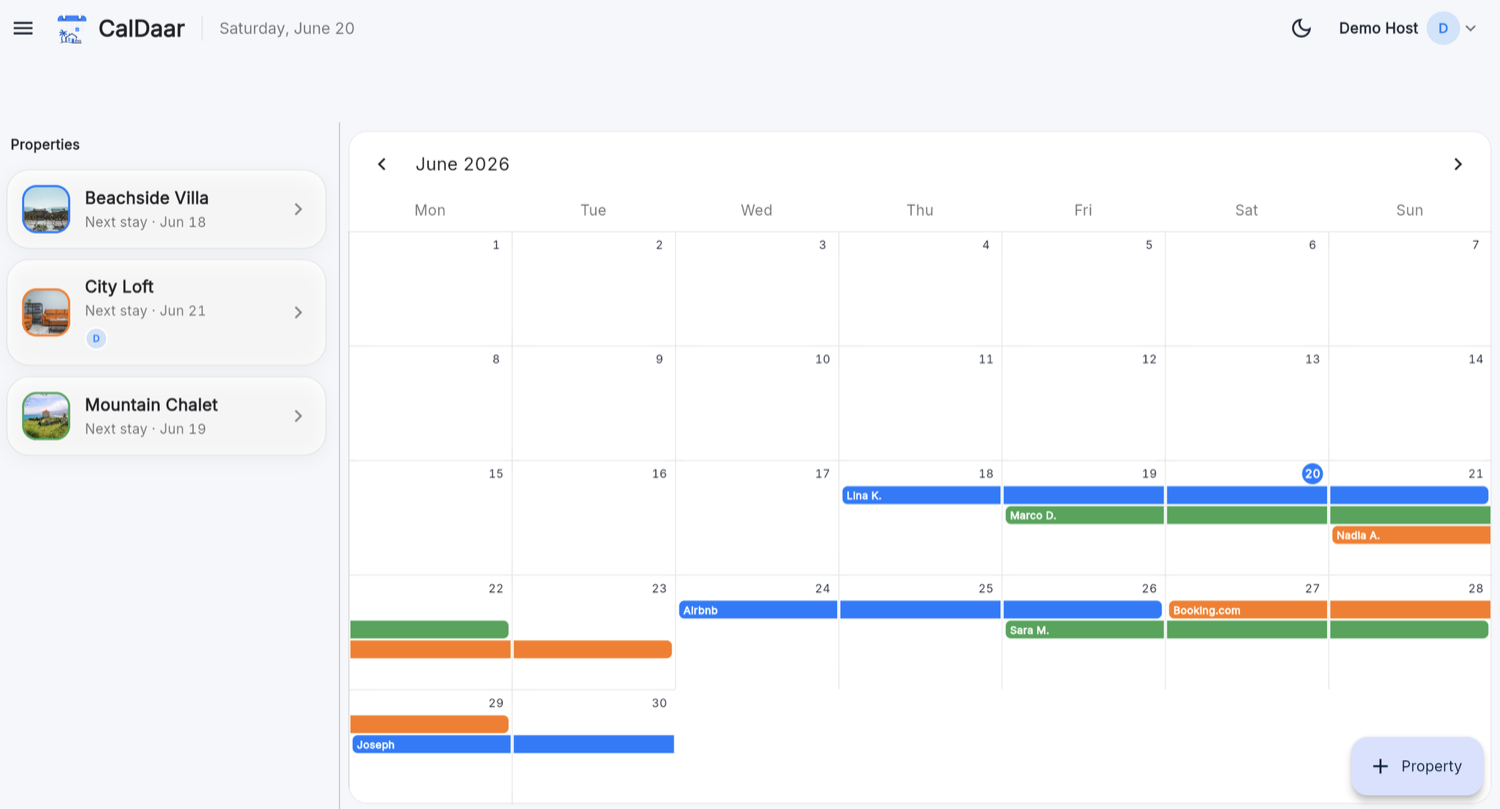
Task: Click the + Property button
Action: click(1417, 766)
